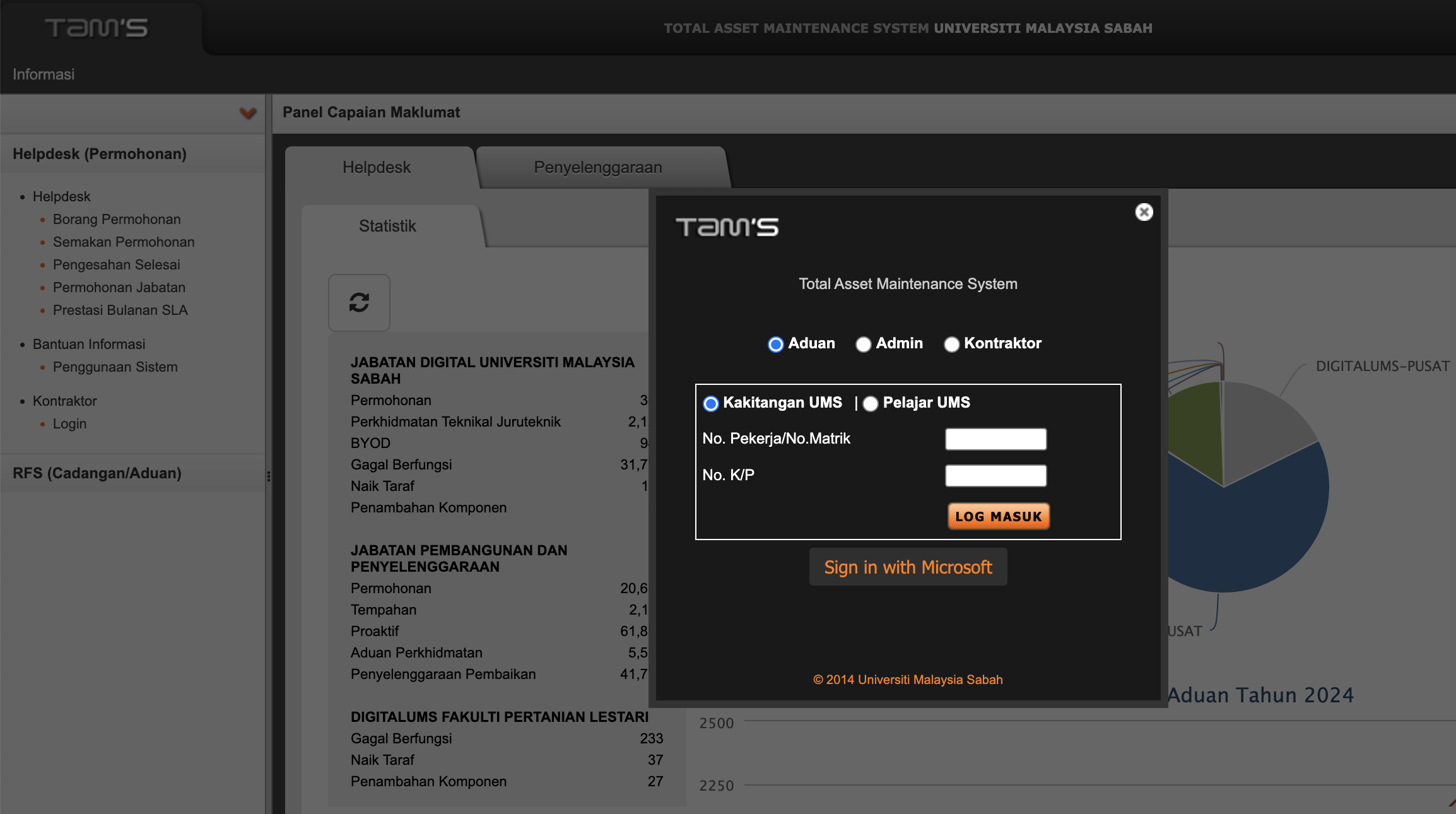The image size is (1456, 814).
Task: Select the Admin radio option
Action: 863,344
